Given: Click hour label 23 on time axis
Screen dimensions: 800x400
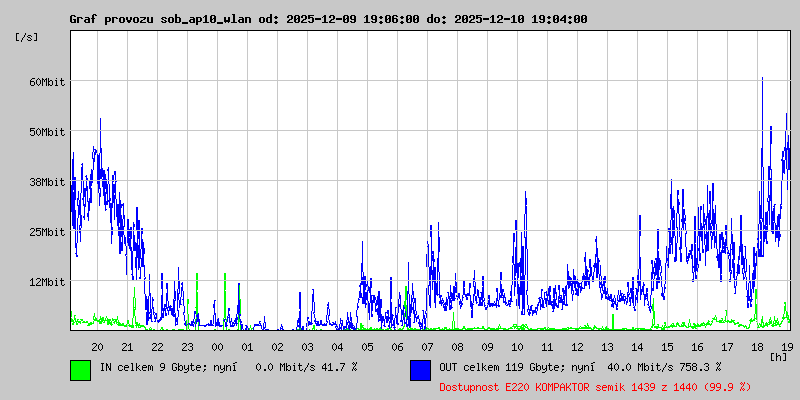Looking at the screenshot, I should point(187,347).
